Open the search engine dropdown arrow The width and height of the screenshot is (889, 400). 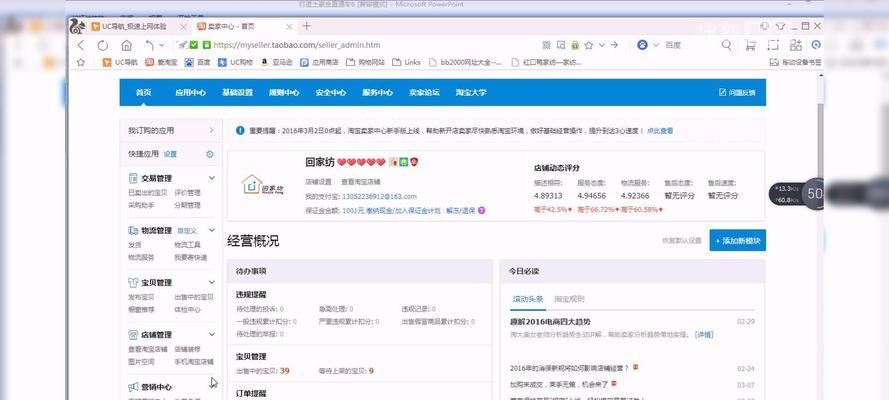point(656,45)
